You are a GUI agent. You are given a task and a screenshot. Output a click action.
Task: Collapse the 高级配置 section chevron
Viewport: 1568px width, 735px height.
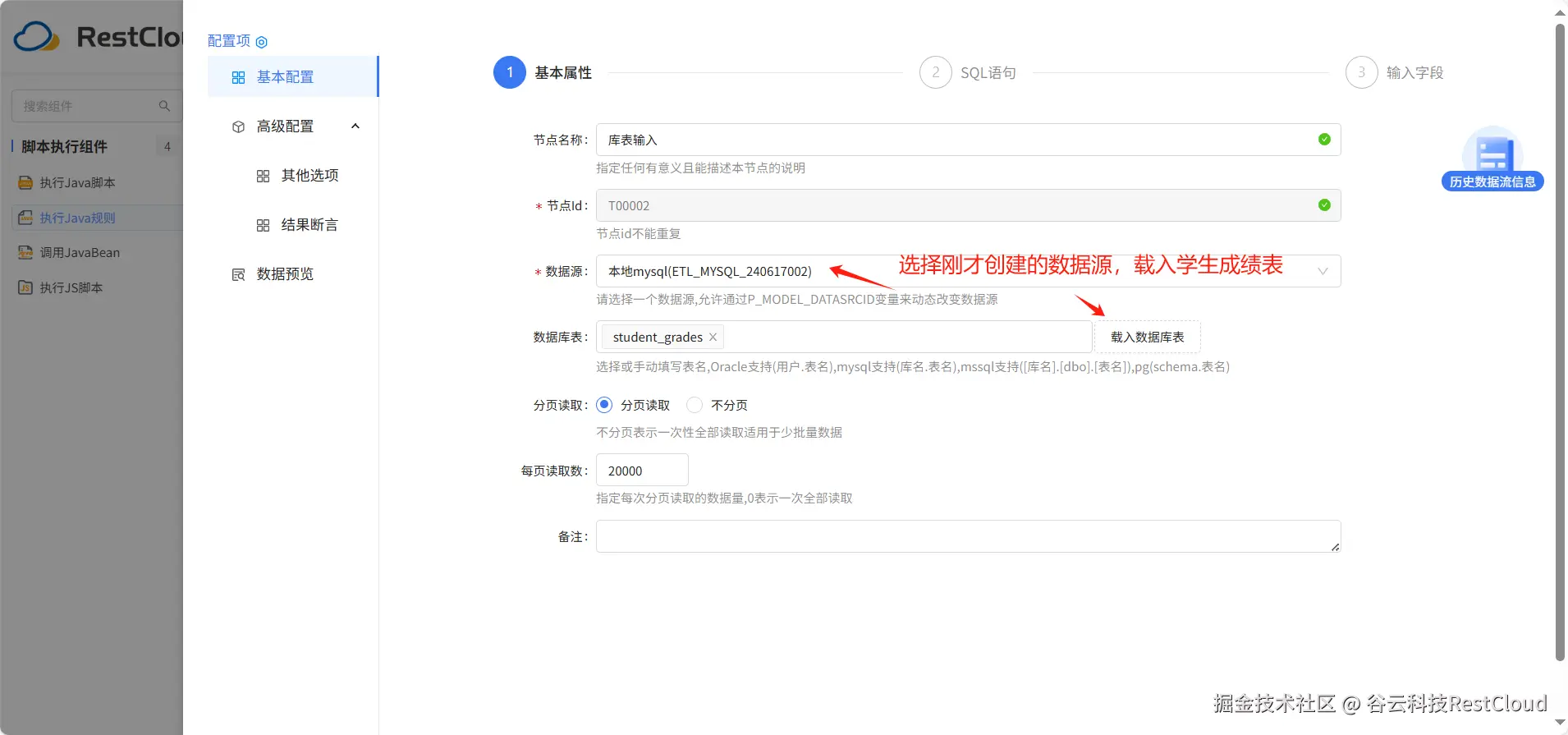[x=355, y=126]
